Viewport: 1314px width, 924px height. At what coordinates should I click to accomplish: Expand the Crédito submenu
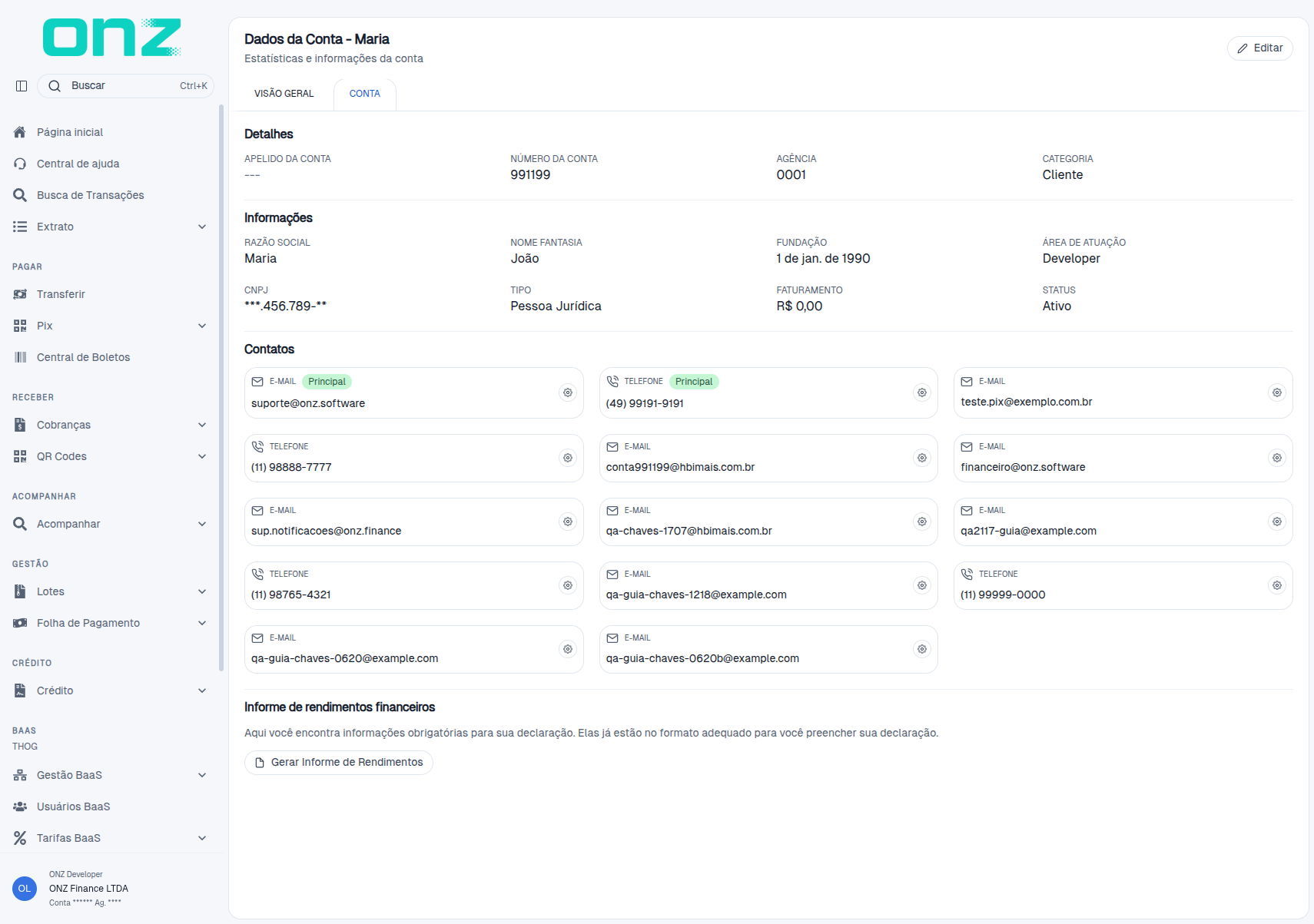click(x=202, y=691)
